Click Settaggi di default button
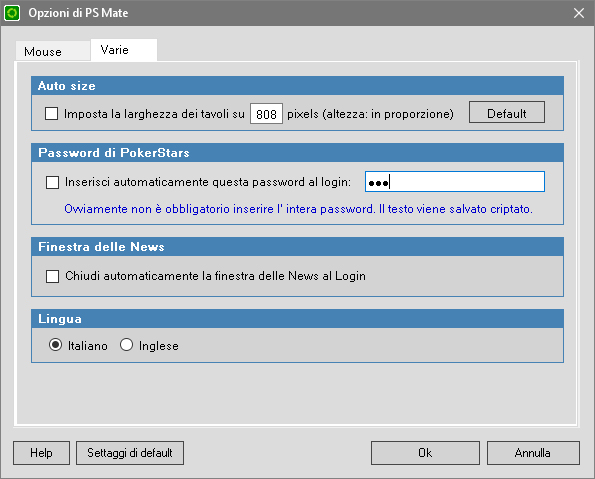595x479 pixels. [130, 453]
